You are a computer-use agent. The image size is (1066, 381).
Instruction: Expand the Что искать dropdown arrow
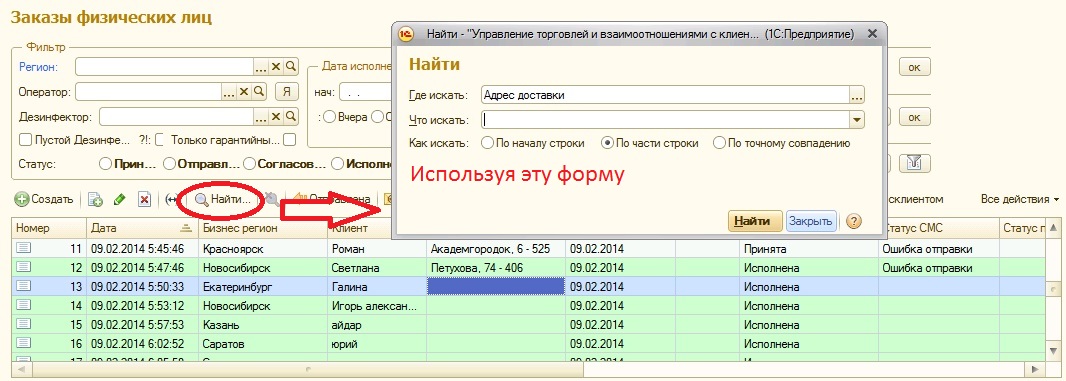point(857,120)
